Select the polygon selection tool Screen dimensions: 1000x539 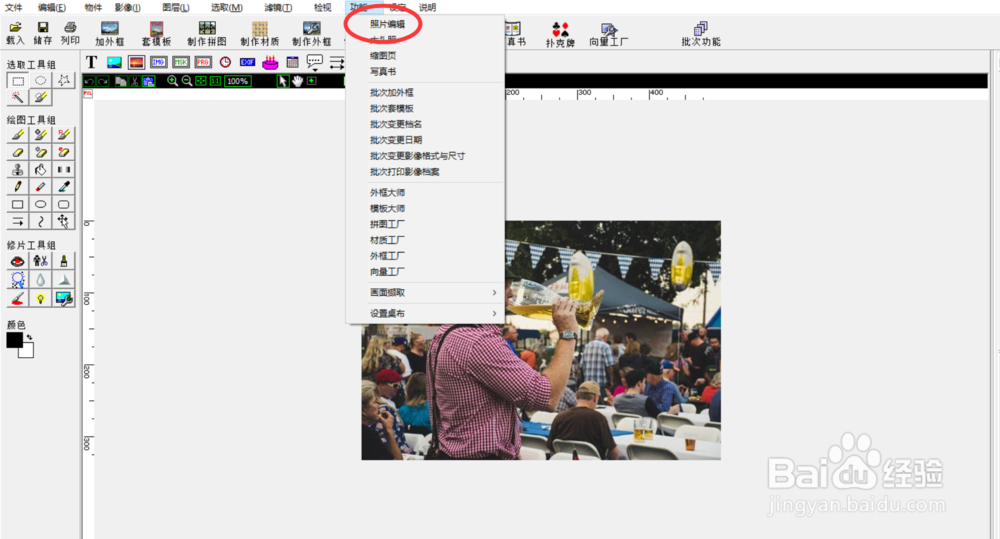[63, 80]
